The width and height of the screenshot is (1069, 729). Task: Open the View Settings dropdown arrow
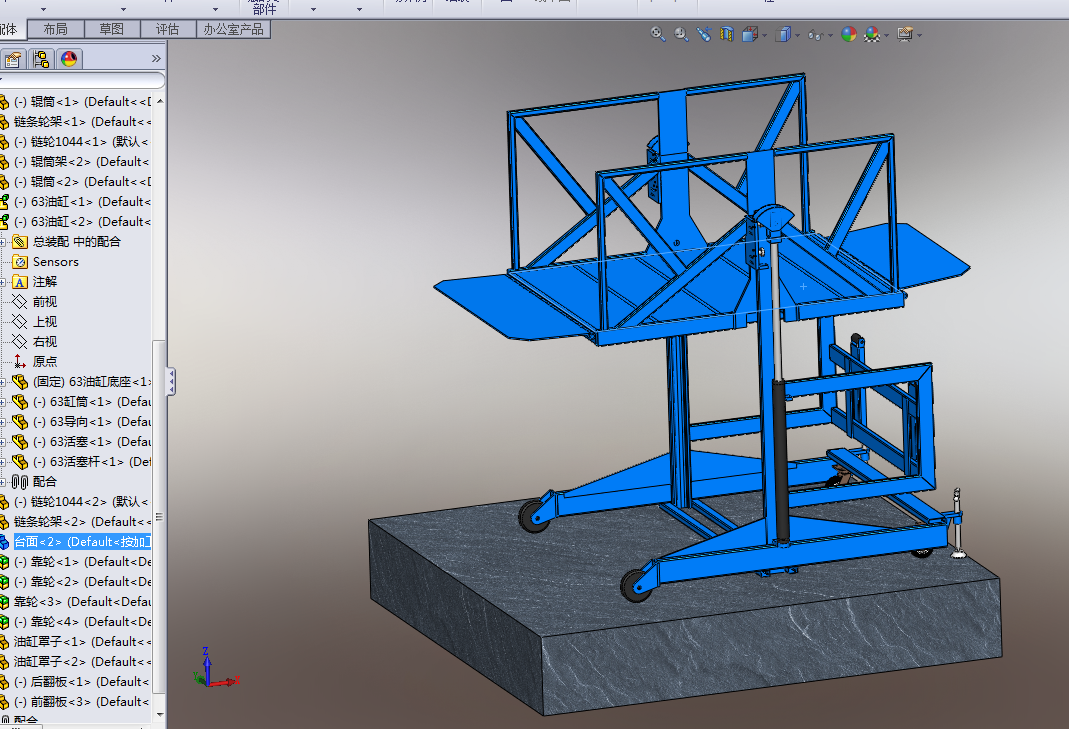tap(920, 35)
